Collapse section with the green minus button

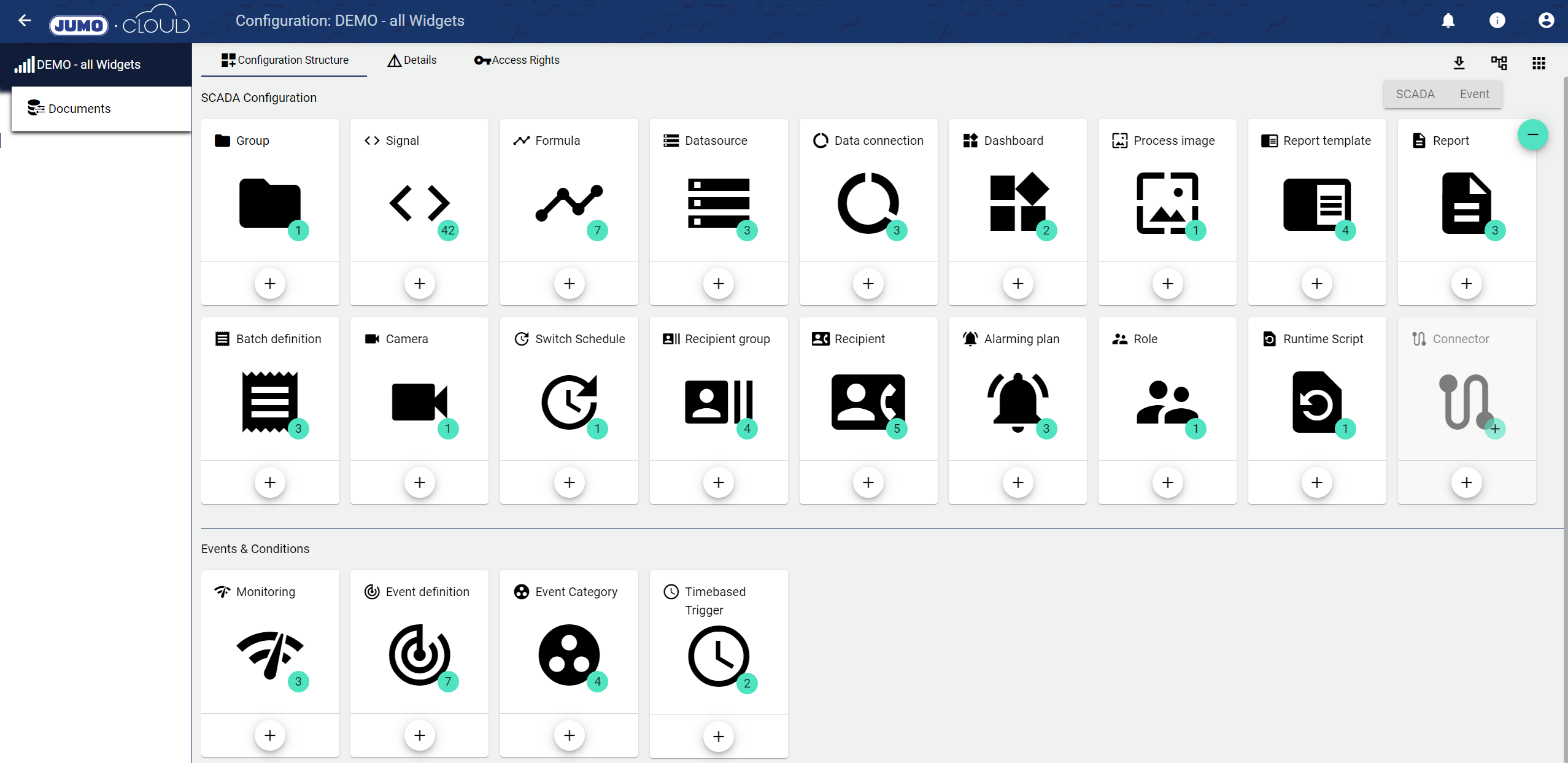[1532, 134]
